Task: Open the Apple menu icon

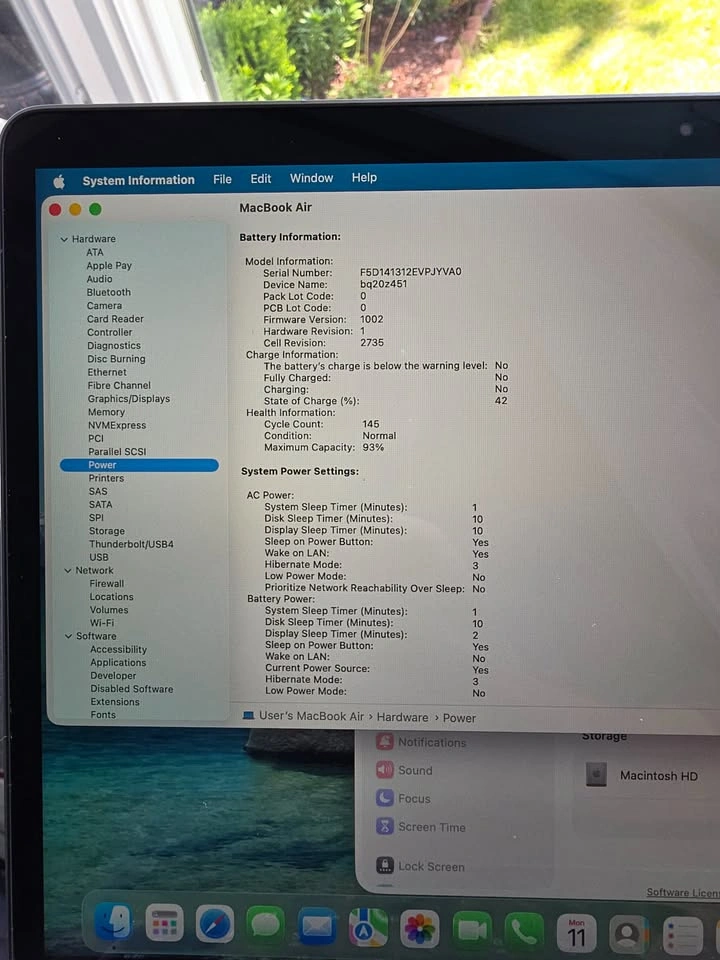Action: click(x=59, y=181)
